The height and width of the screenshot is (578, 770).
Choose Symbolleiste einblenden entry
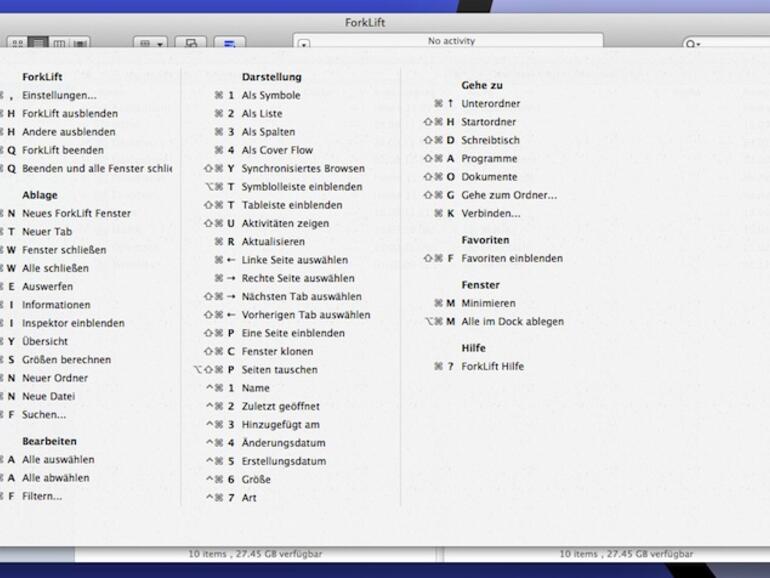coord(302,187)
